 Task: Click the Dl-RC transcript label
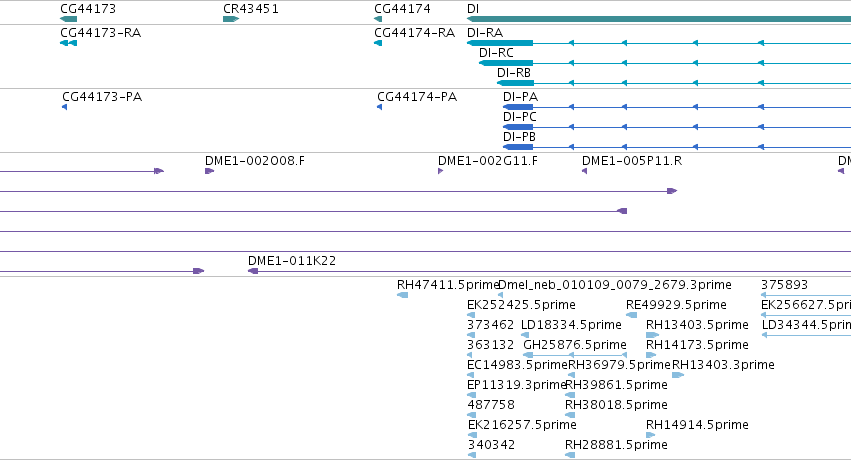coord(496,53)
